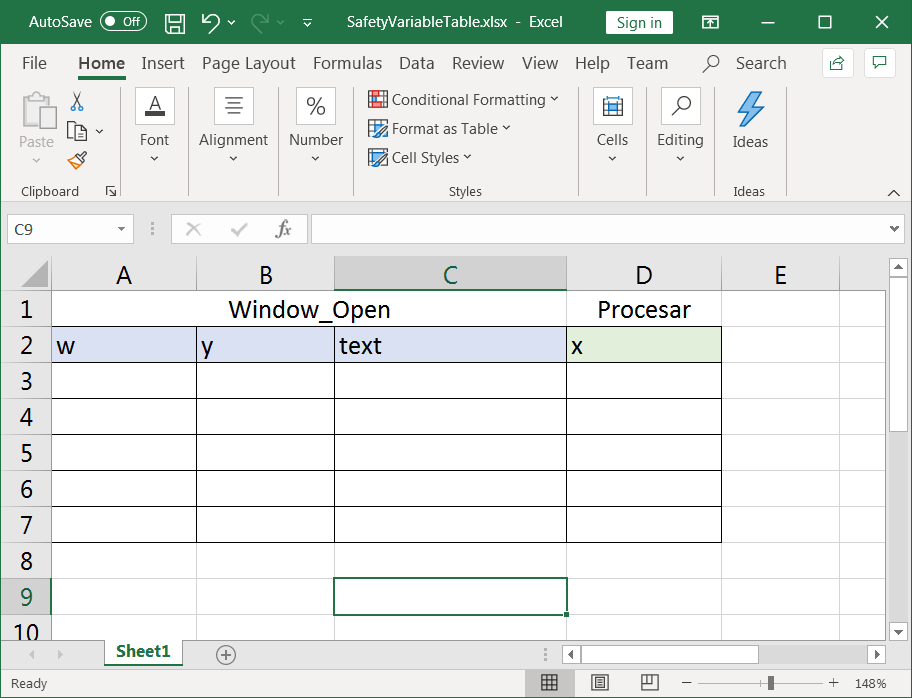912x698 pixels.
Task: Switch to Page Layout view
Action: pos(600,682)
